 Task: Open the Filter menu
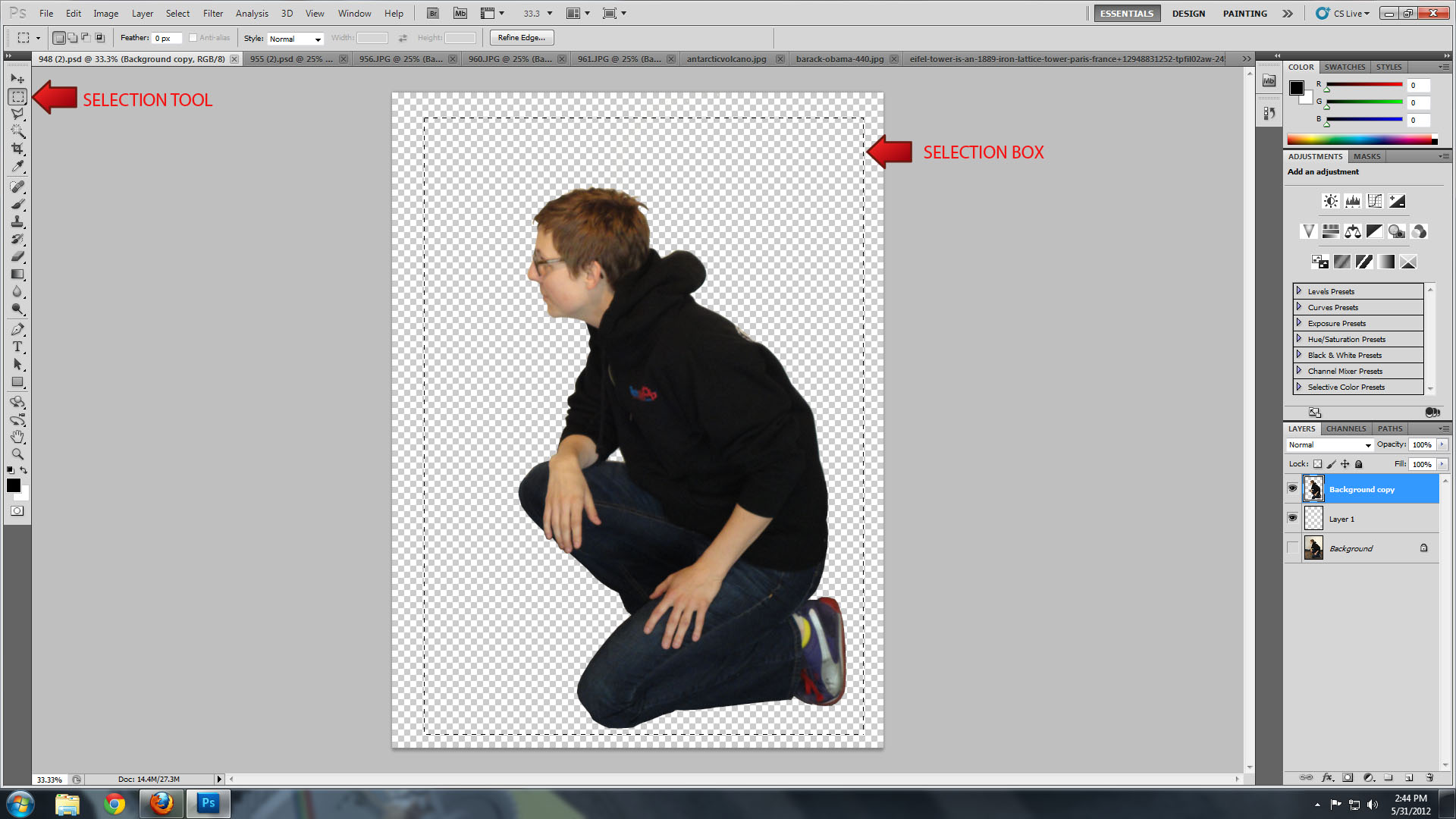[x=213, y=14]
